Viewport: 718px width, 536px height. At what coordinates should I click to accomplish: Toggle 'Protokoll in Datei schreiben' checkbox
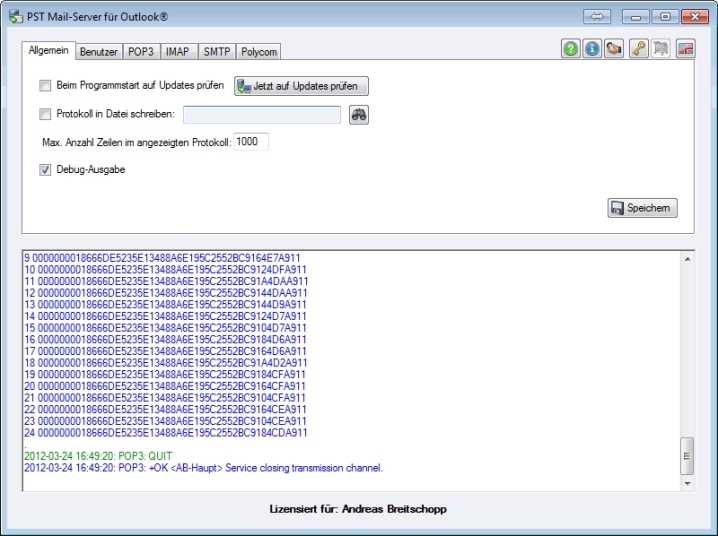point(44,115)
